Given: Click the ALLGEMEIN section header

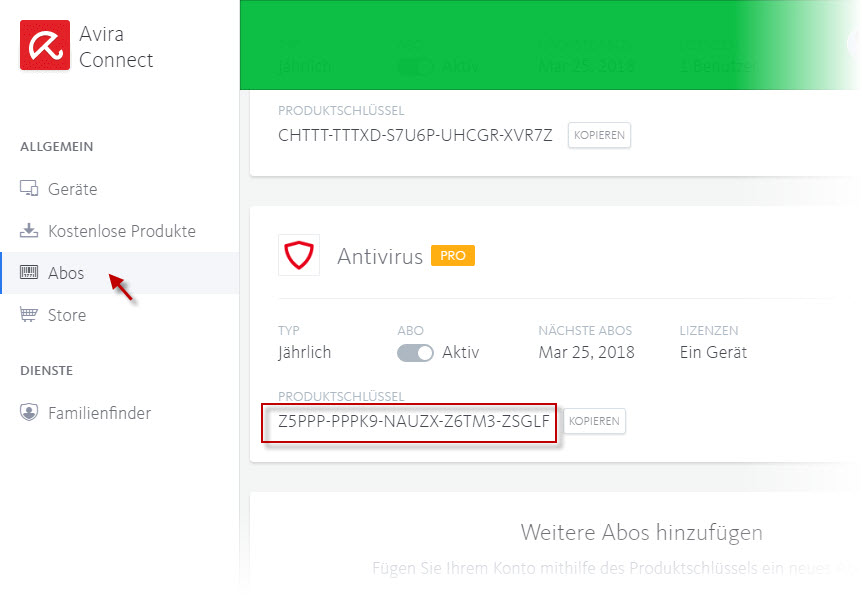Looking at the screenshot, I should point(57,147).
